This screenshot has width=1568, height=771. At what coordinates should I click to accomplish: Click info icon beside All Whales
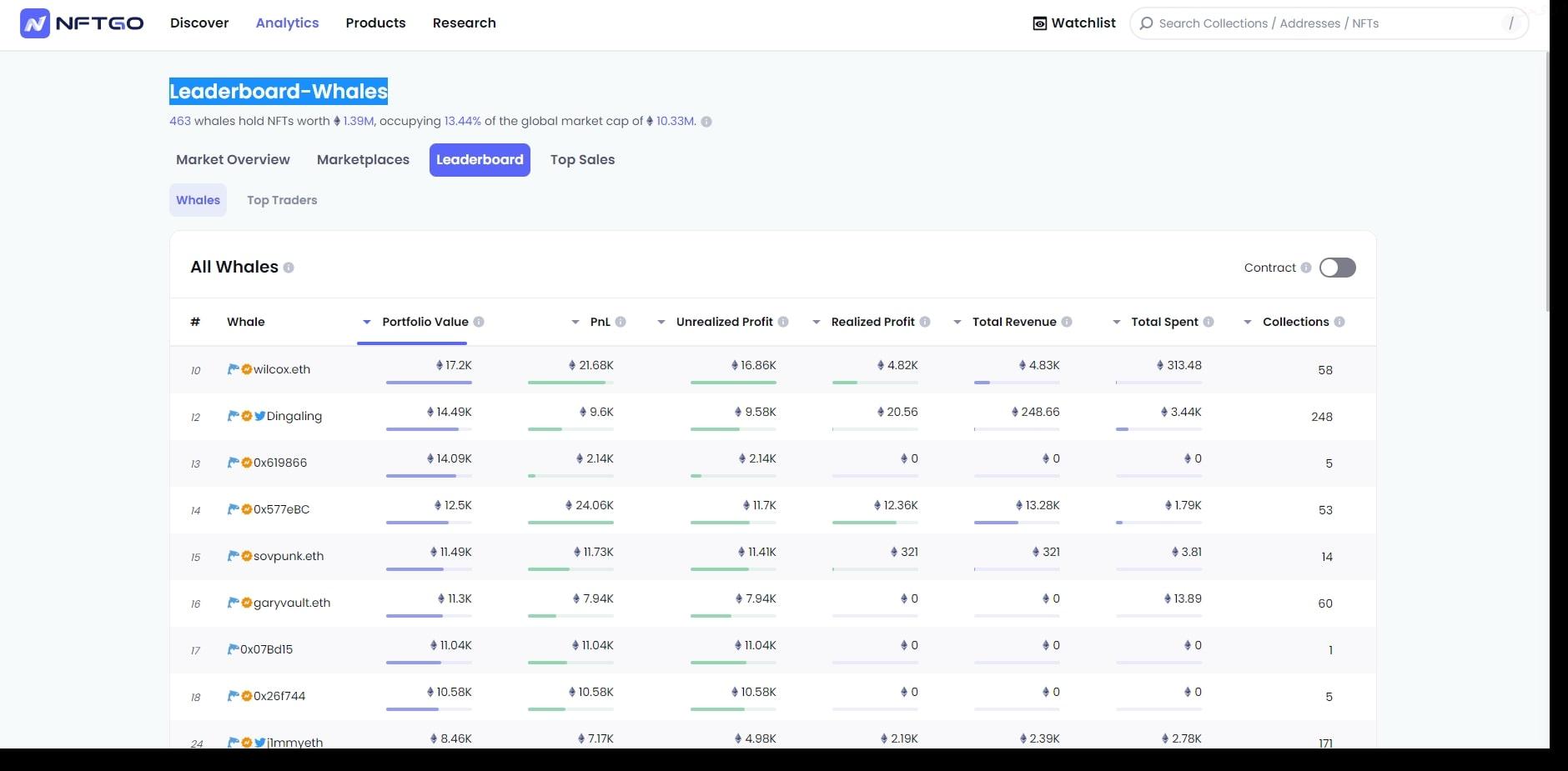click(289, 268)
